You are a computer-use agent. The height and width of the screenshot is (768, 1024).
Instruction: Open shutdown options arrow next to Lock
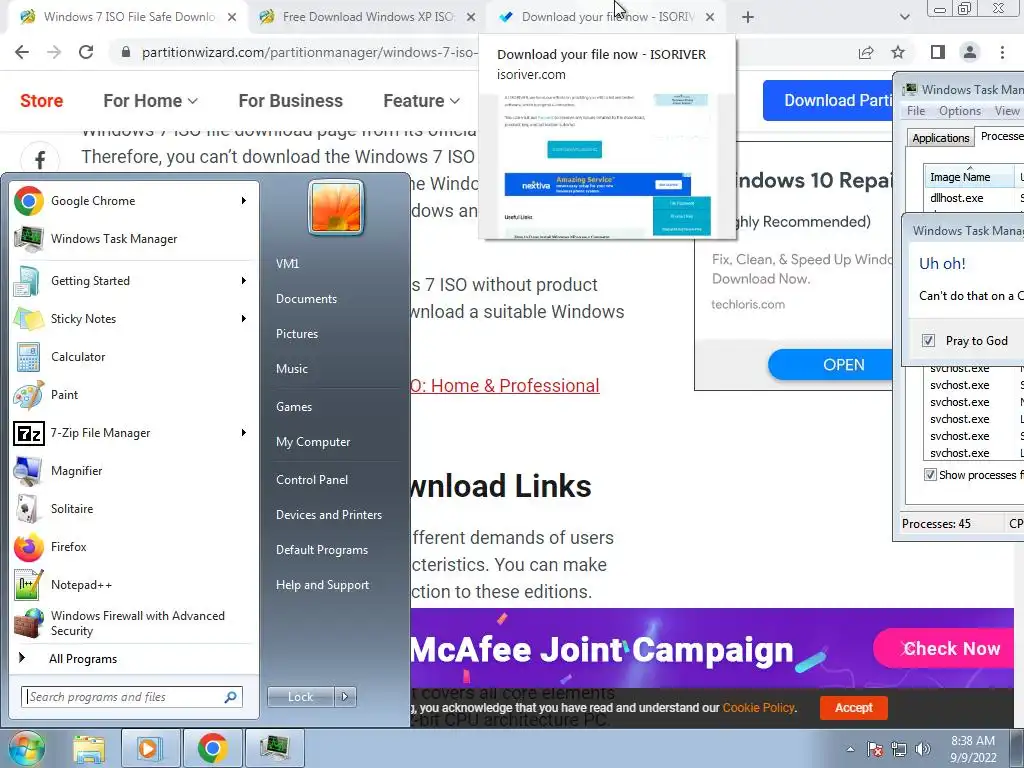[345, 697]
